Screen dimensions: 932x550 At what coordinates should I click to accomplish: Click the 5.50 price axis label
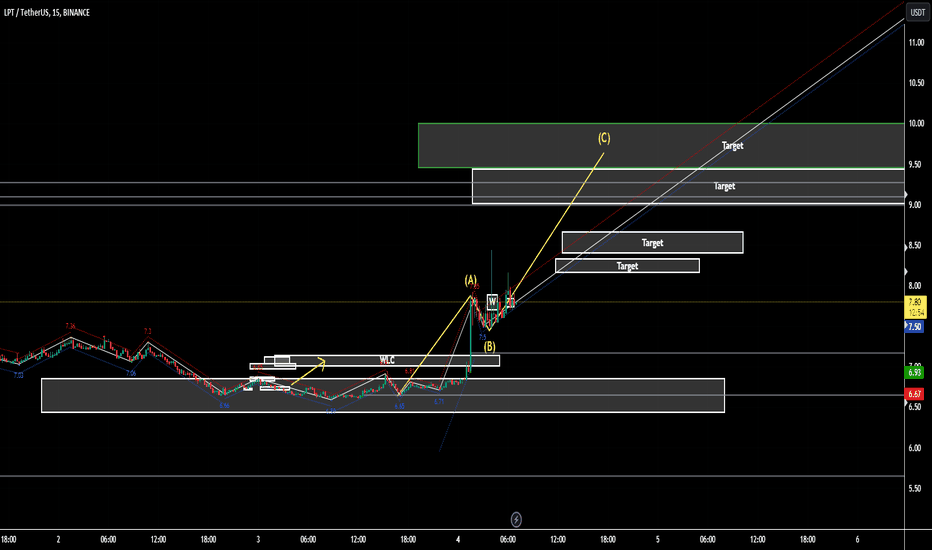[916, 488]
